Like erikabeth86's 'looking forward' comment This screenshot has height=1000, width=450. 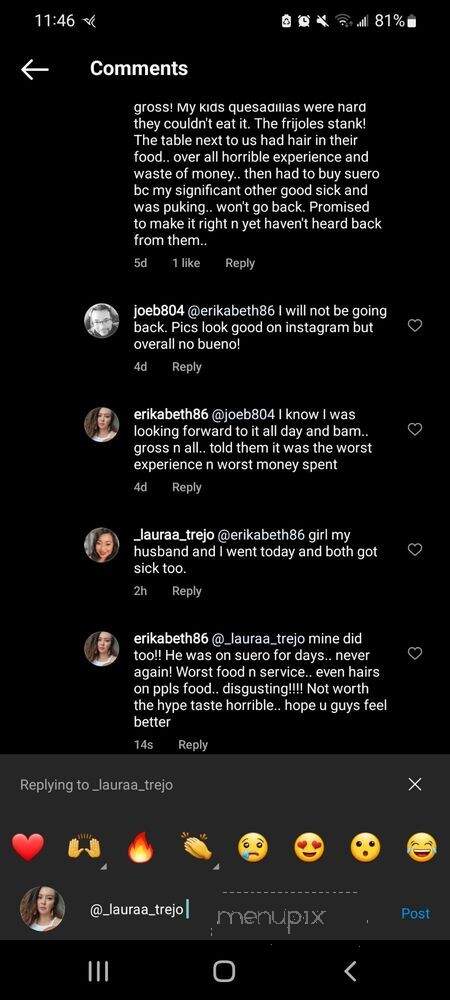point(414,430)
